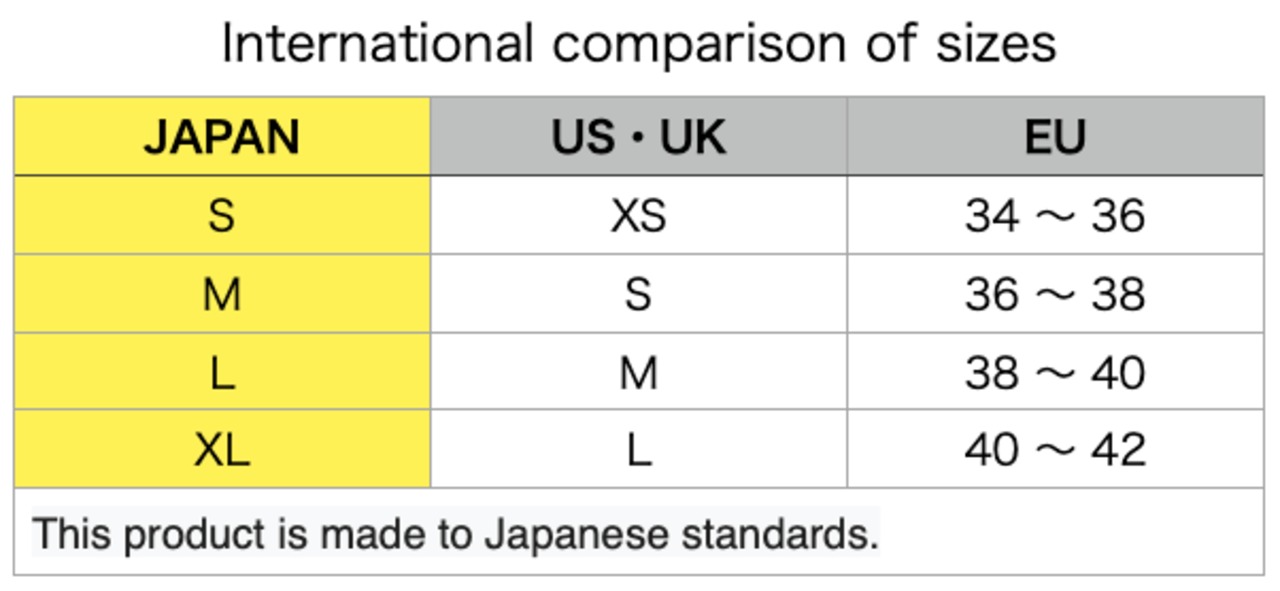The height and width of the screenshot is (591, 1280).
Task: Click the JAPAN column header
Action: [222, 136]
